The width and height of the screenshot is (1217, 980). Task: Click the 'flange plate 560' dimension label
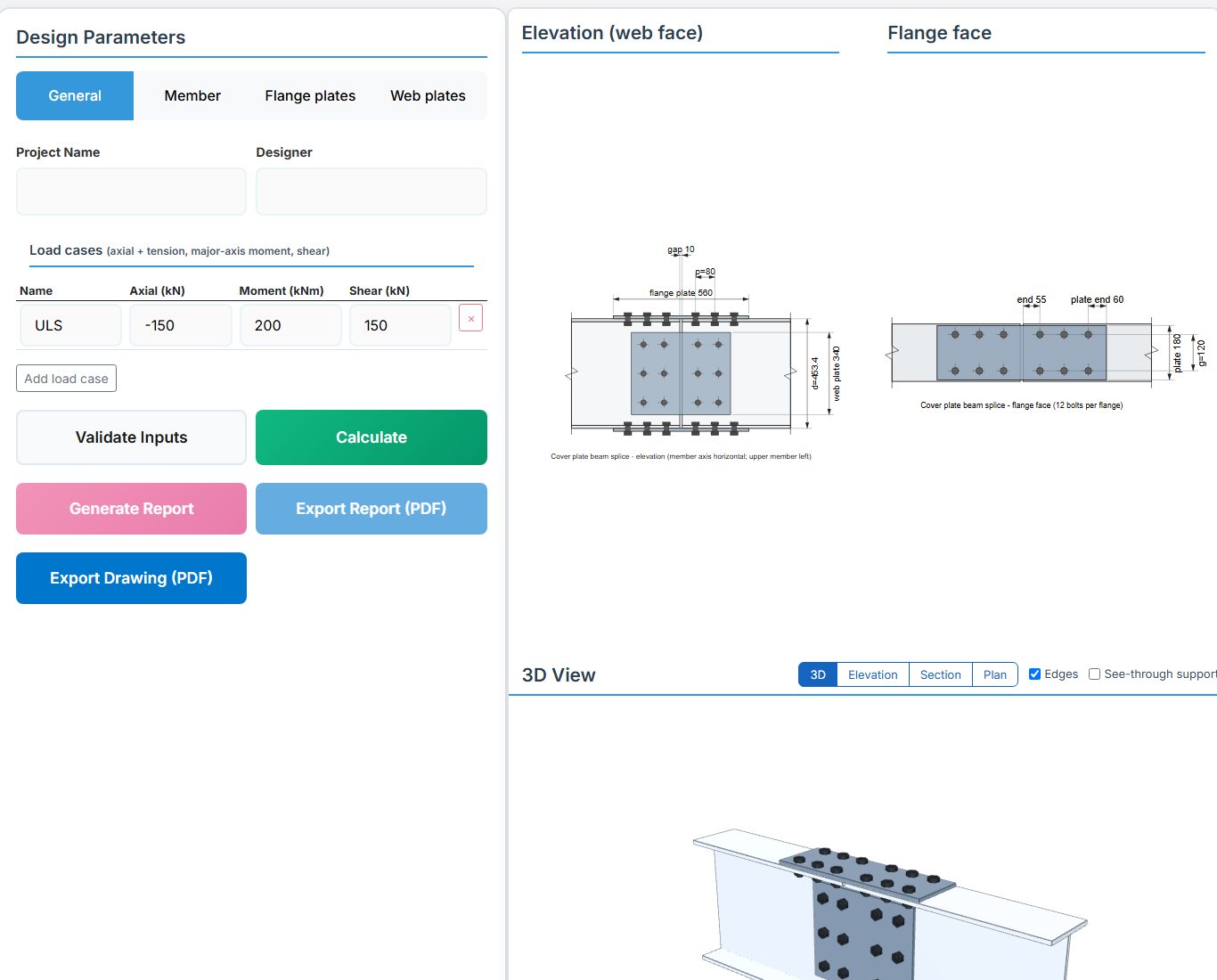point(681,293)
